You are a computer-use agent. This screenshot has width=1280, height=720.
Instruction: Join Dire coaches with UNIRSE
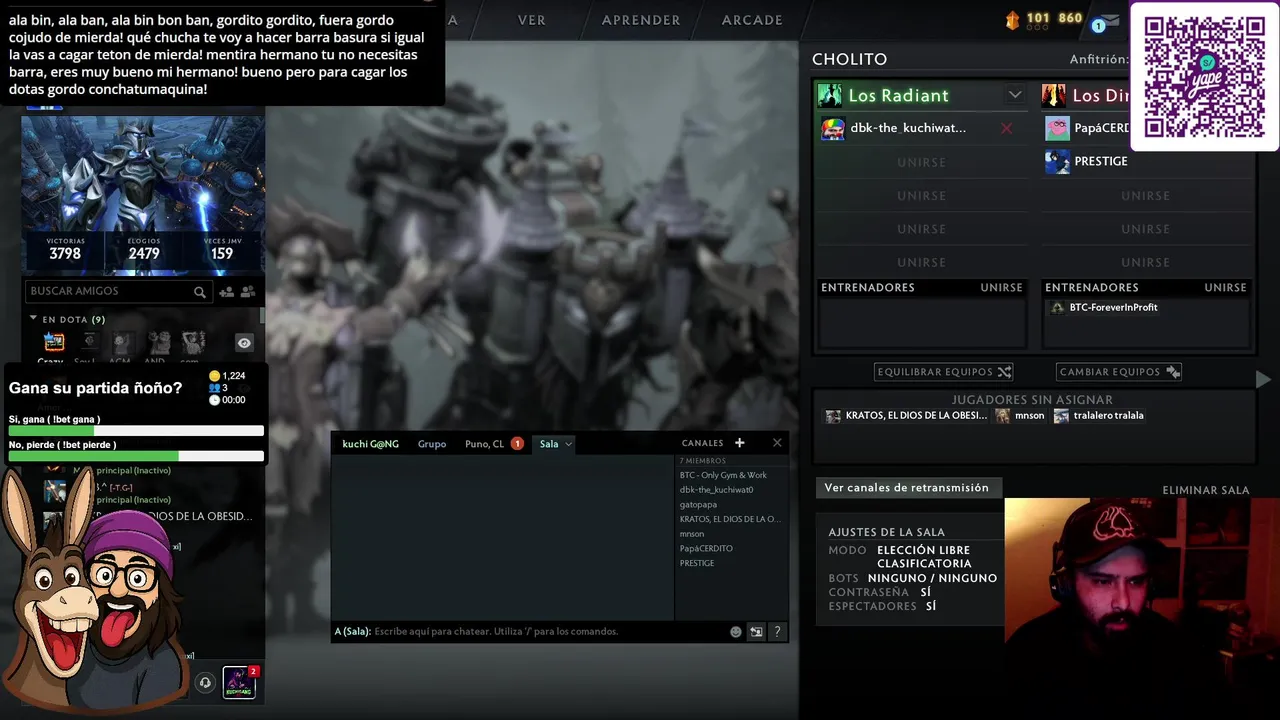[x=1225, y=288]
